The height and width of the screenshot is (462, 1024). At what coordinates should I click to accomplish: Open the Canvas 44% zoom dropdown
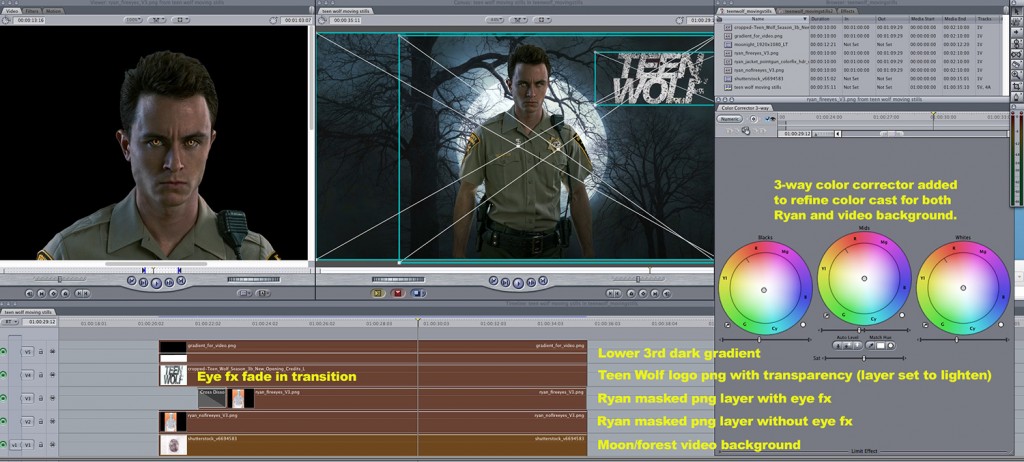tap(495, 20)
